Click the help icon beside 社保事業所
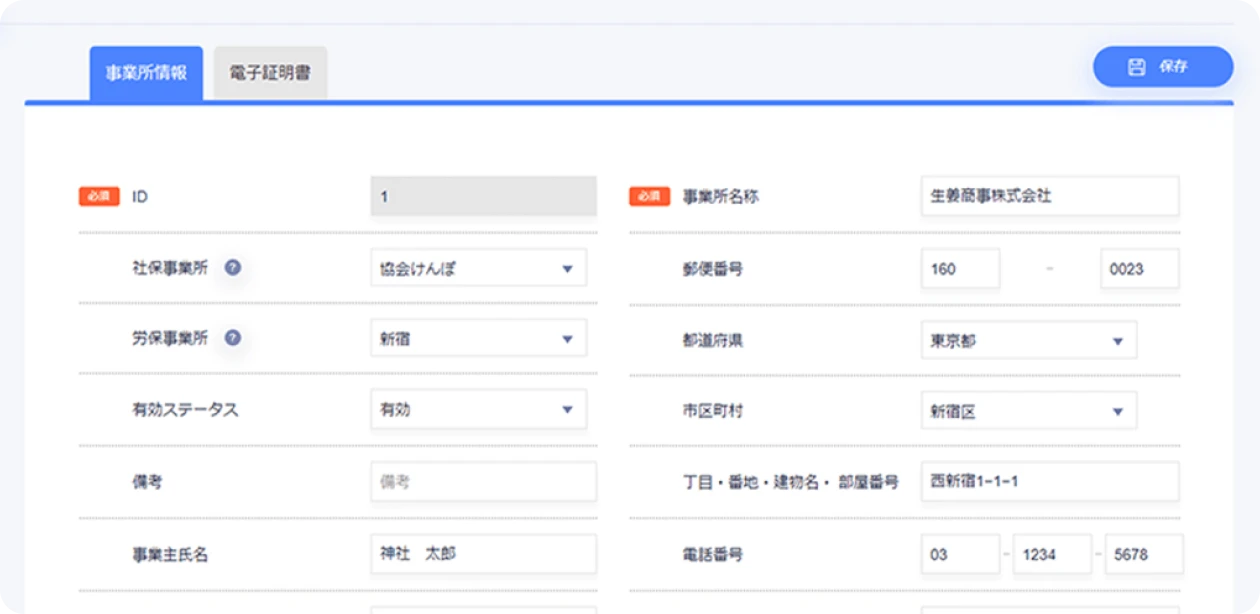The width and height of the screenshot is (1260, 614). tap(233, 268)
